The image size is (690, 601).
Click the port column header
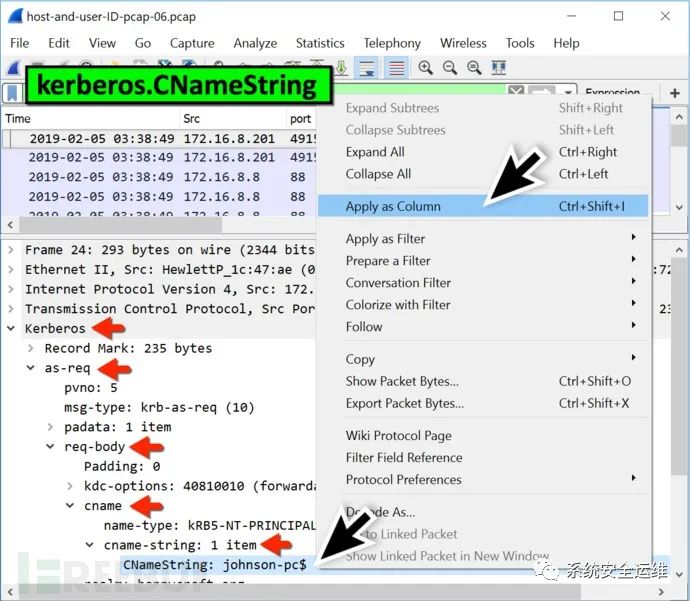tap(301, 119)
